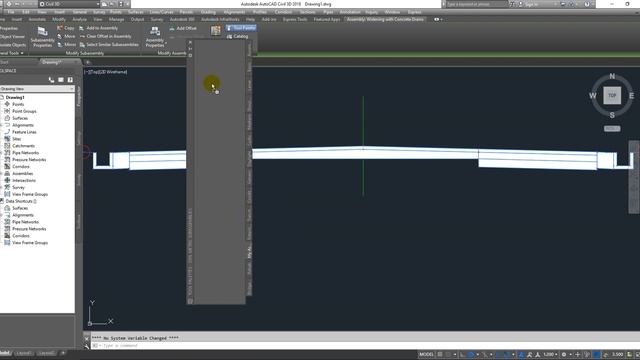
Task: Select Points in Prospector tree
Action: tap(18, 104)
